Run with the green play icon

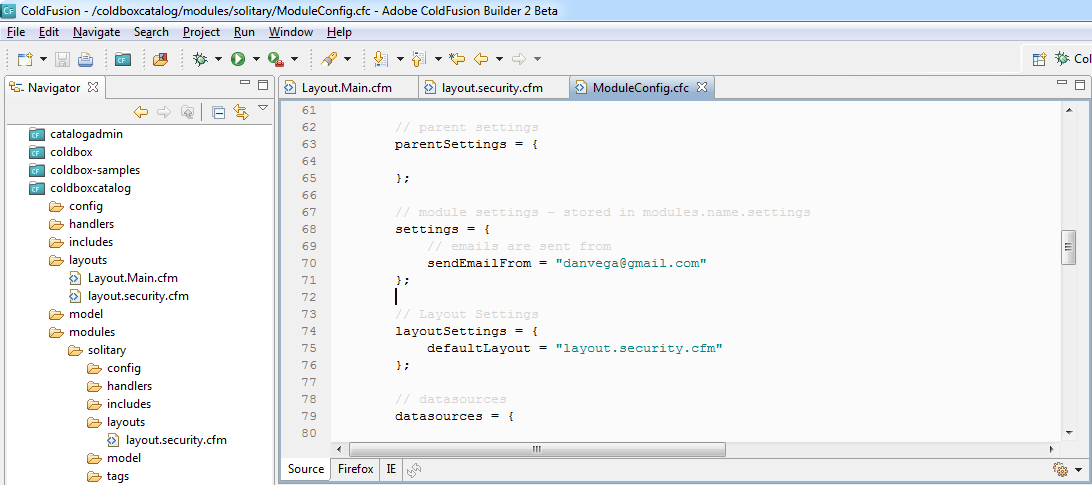pos(238,60)
